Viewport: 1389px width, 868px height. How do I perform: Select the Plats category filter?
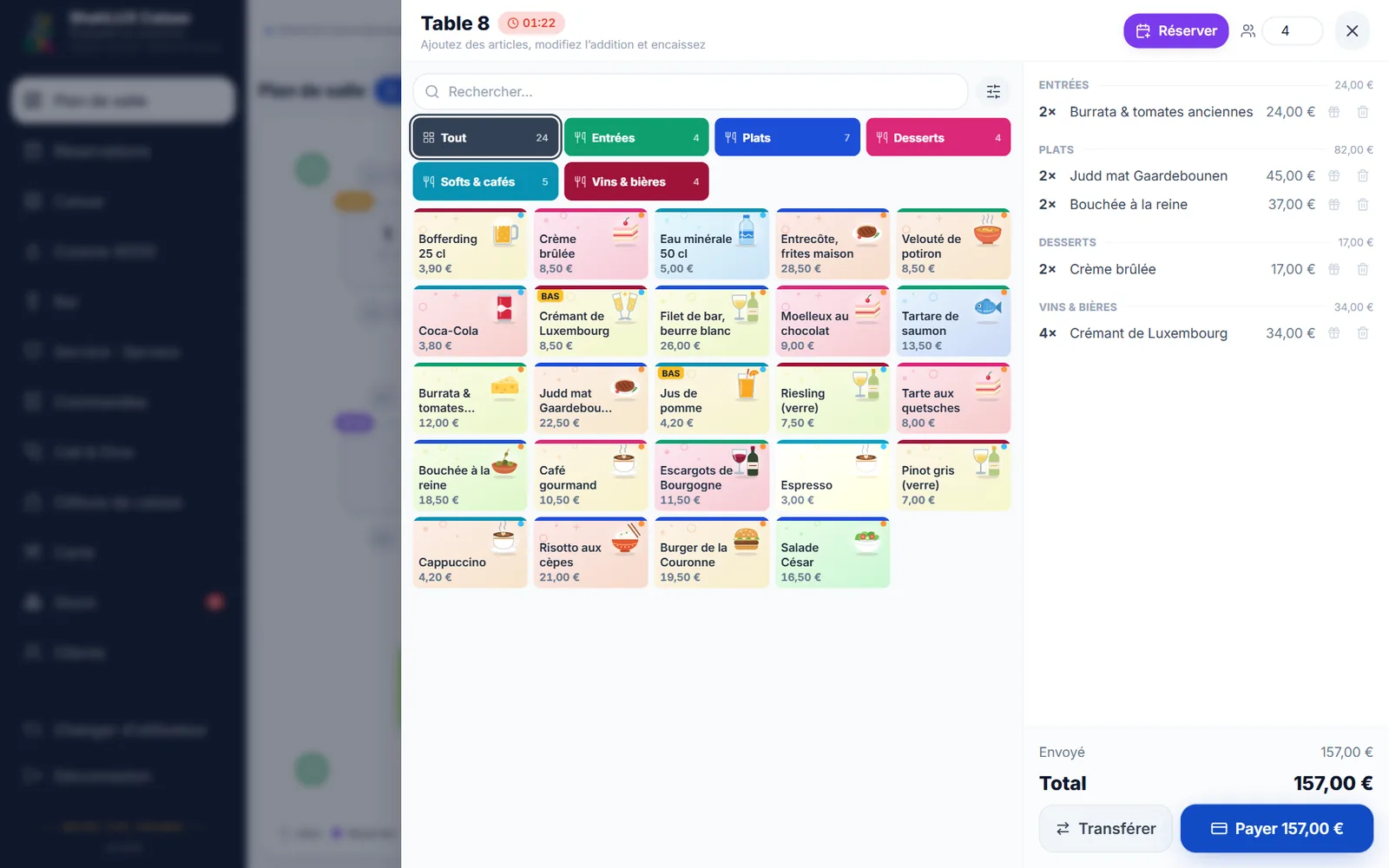coord(787,137)
